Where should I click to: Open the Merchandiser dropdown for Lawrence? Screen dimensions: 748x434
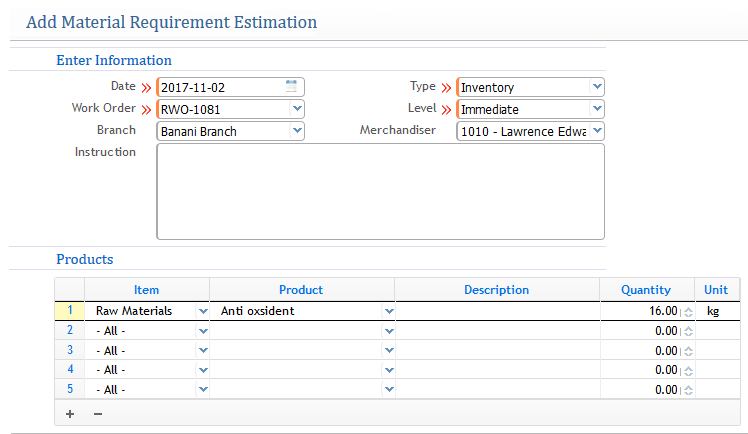point(597,131)
